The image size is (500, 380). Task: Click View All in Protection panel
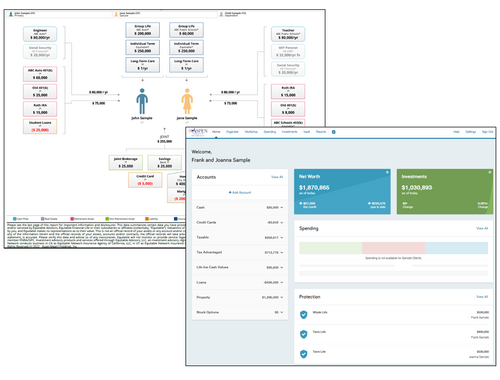coord(482,297)
